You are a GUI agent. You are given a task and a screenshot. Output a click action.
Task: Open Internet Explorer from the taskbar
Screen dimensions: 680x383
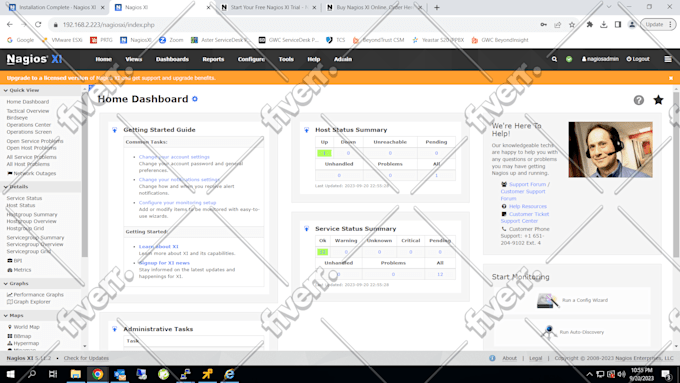pyautogui.click(x=229, y=374)
